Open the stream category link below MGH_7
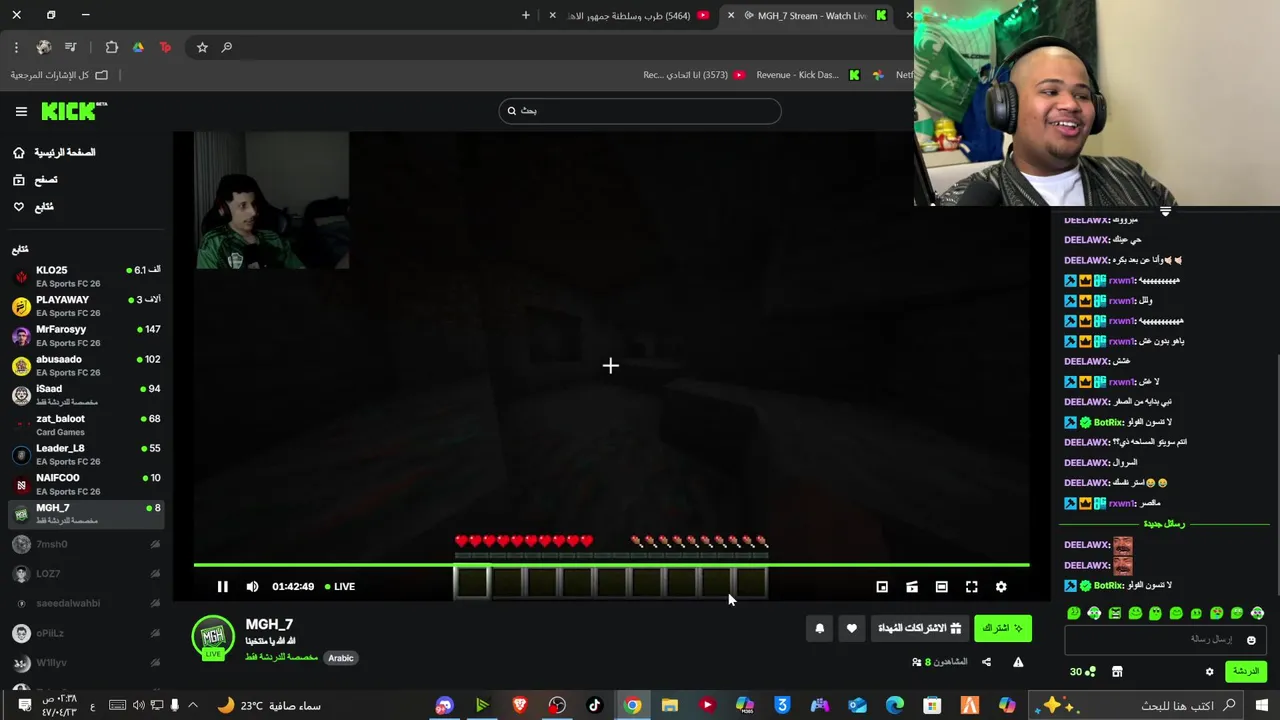 [x=281, y=657]
